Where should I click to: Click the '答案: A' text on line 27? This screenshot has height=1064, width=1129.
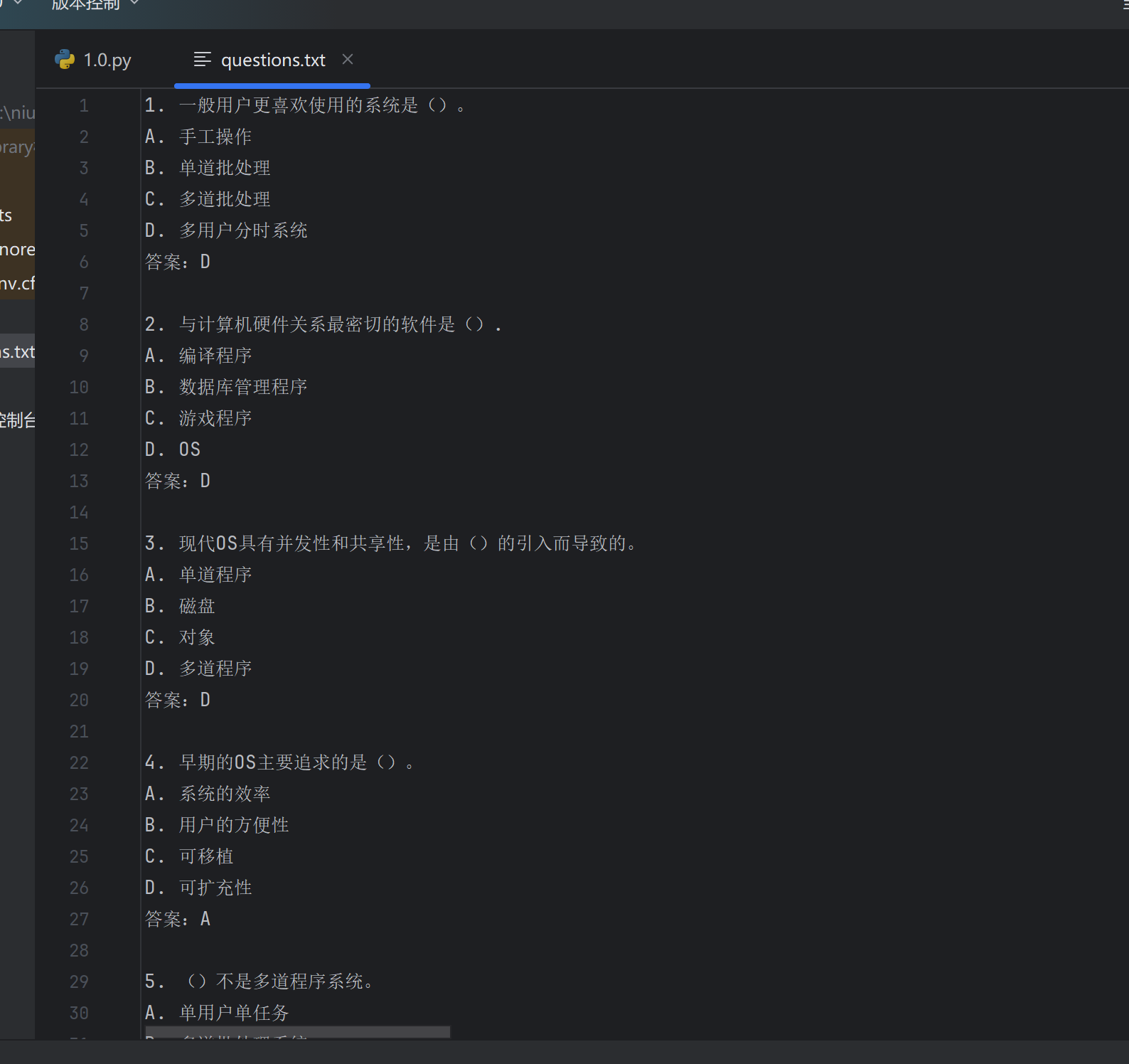[177, 919]
